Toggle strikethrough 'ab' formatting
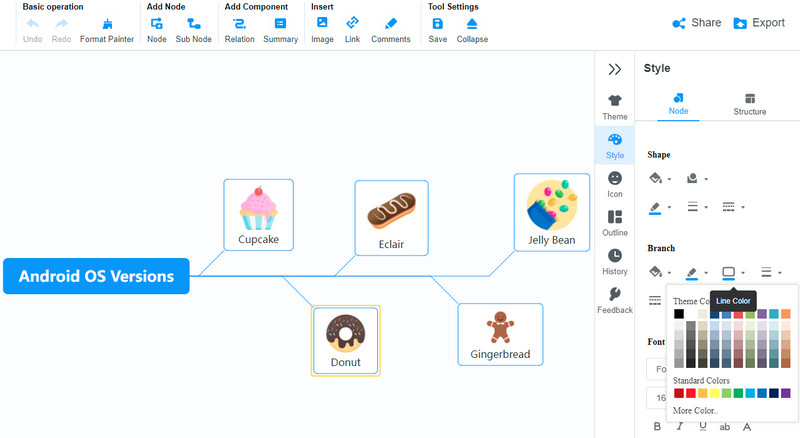The height and width of the screenshot is (438, 800). point(724,427)
